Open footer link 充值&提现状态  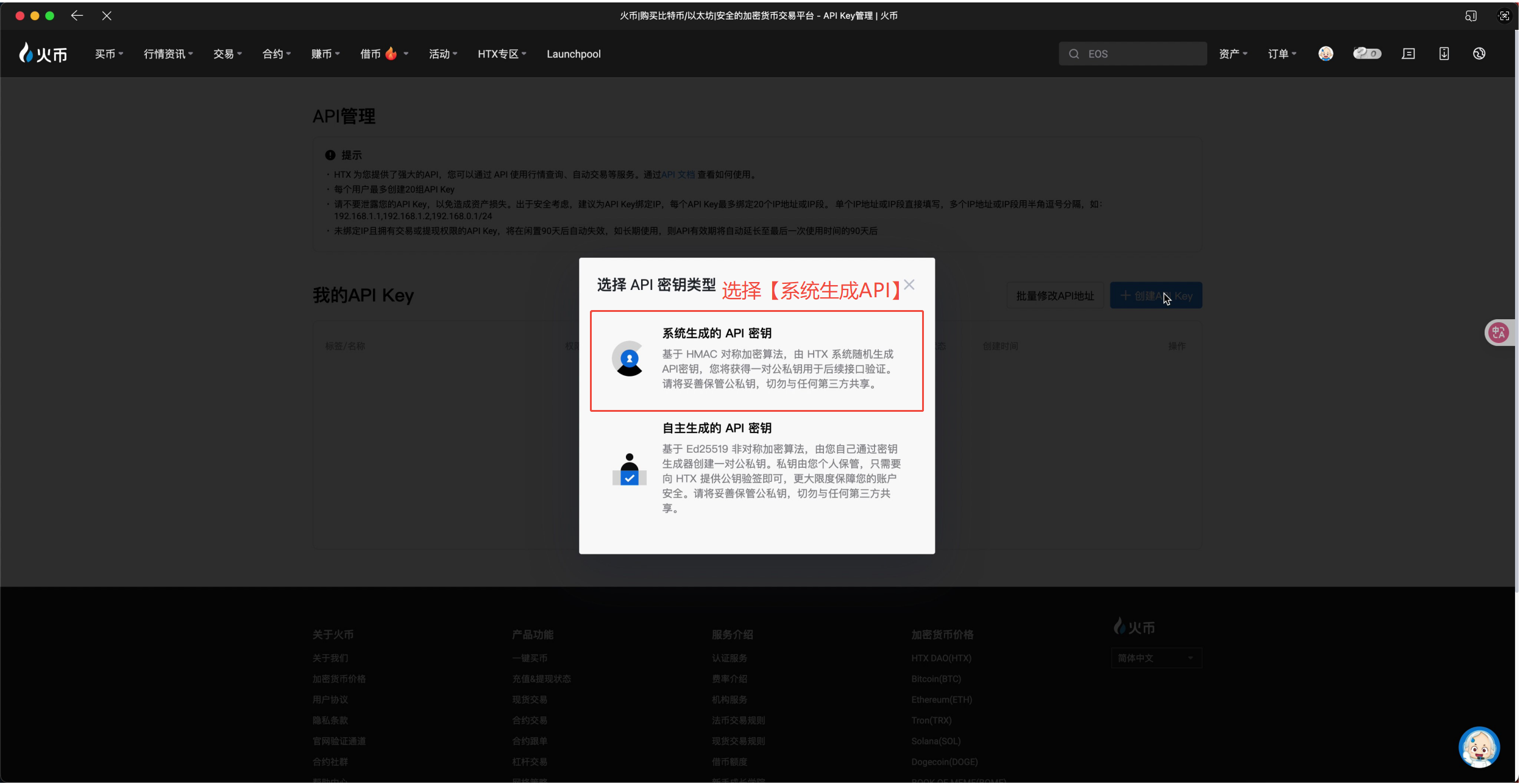(x=541, y=679)
